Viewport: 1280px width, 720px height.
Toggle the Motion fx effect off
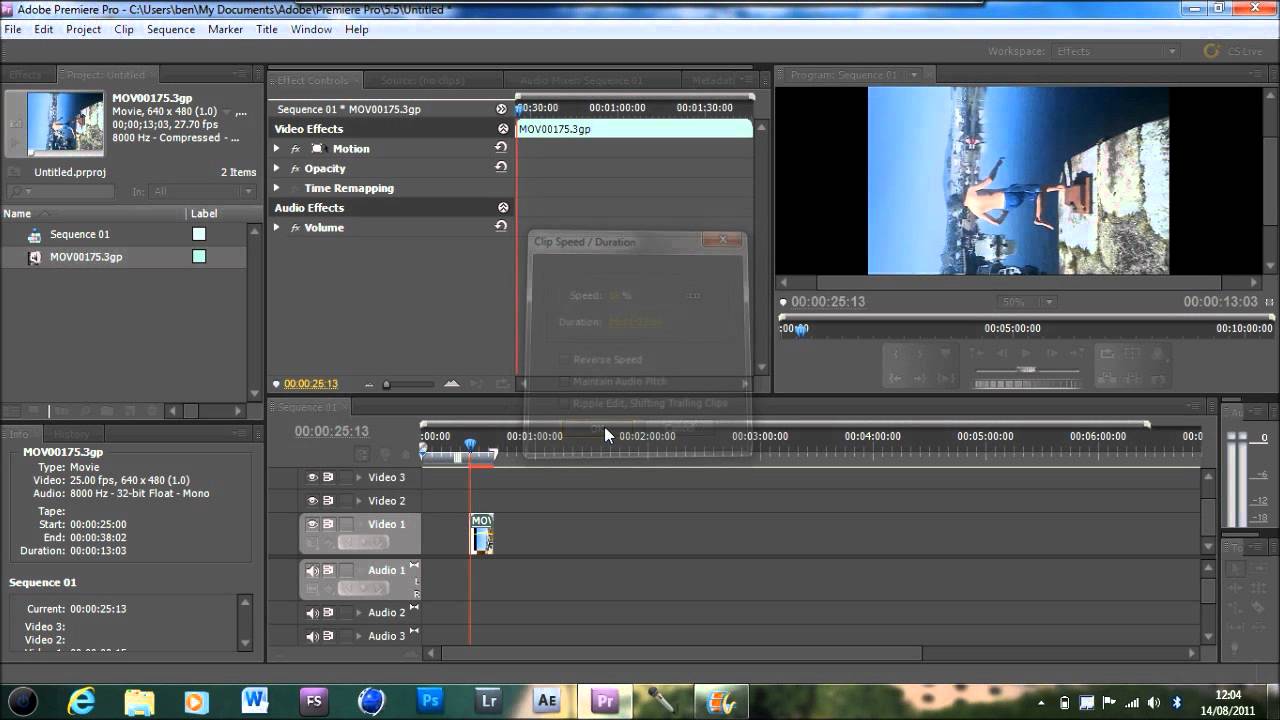pos(296,148)
